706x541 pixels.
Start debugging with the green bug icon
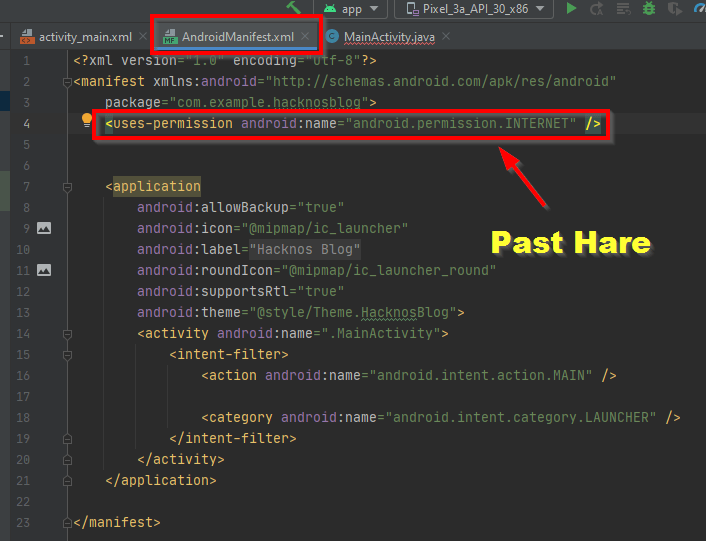(x=649, y=9)
